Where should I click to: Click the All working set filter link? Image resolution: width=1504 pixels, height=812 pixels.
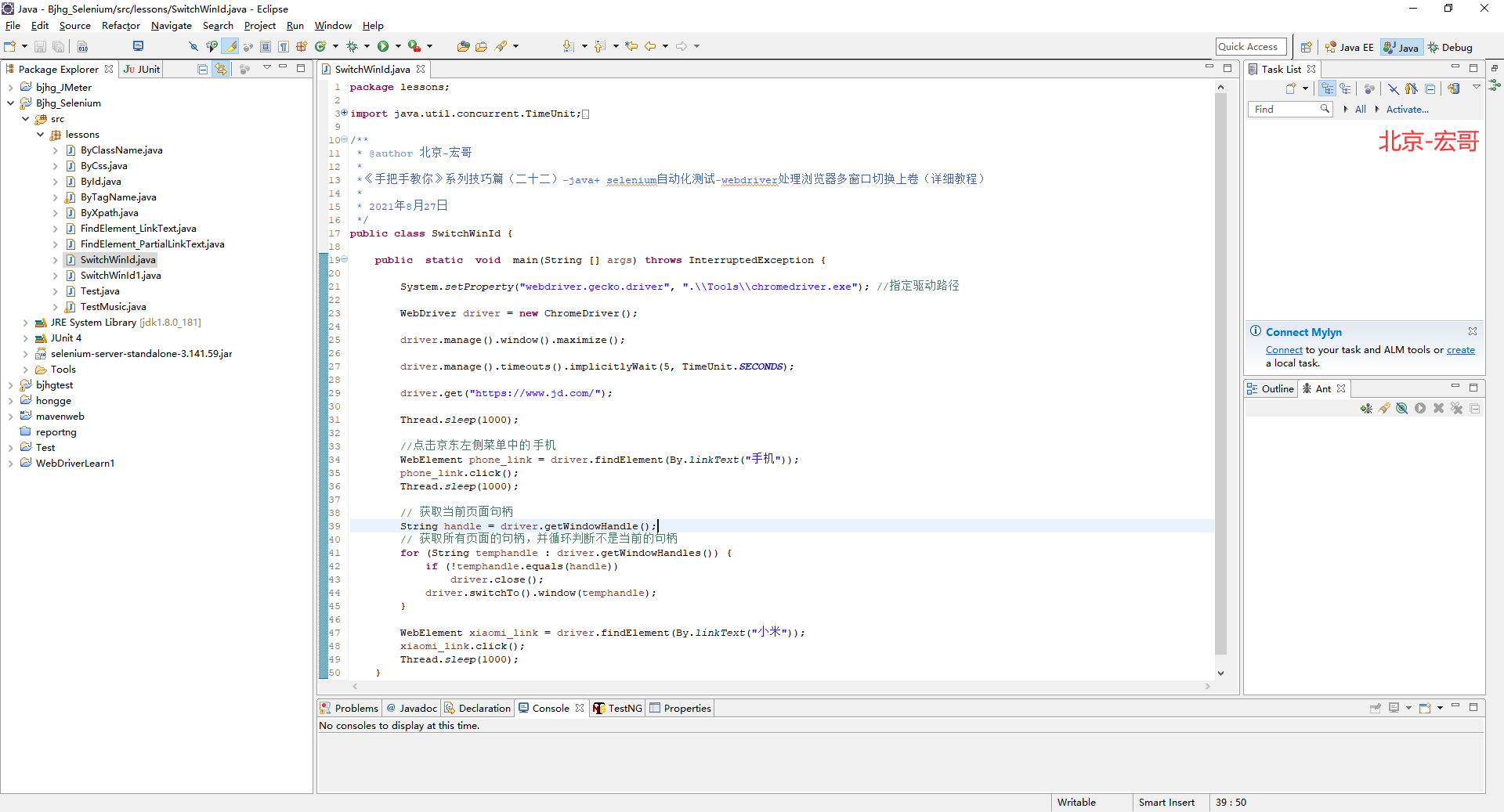pyautogui.click(x=1360, y=110)
